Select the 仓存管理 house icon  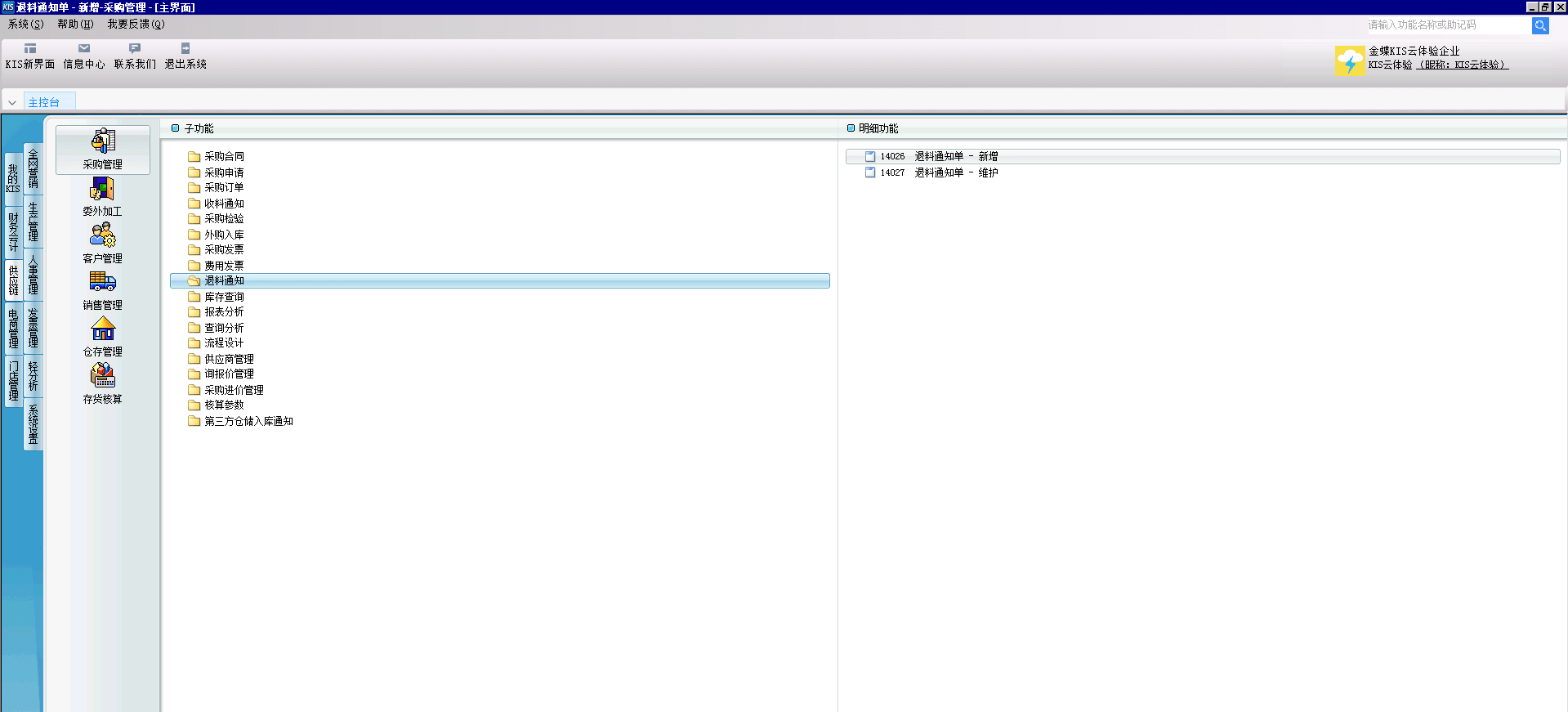[x=103, y=329]
